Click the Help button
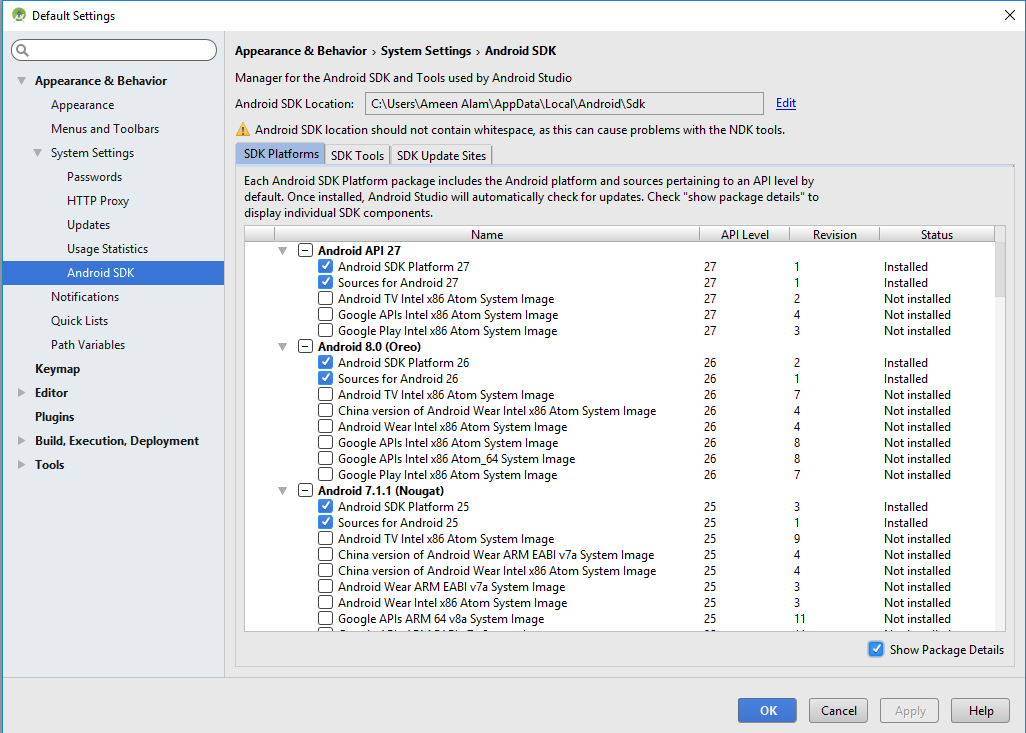 click(981, 710)
